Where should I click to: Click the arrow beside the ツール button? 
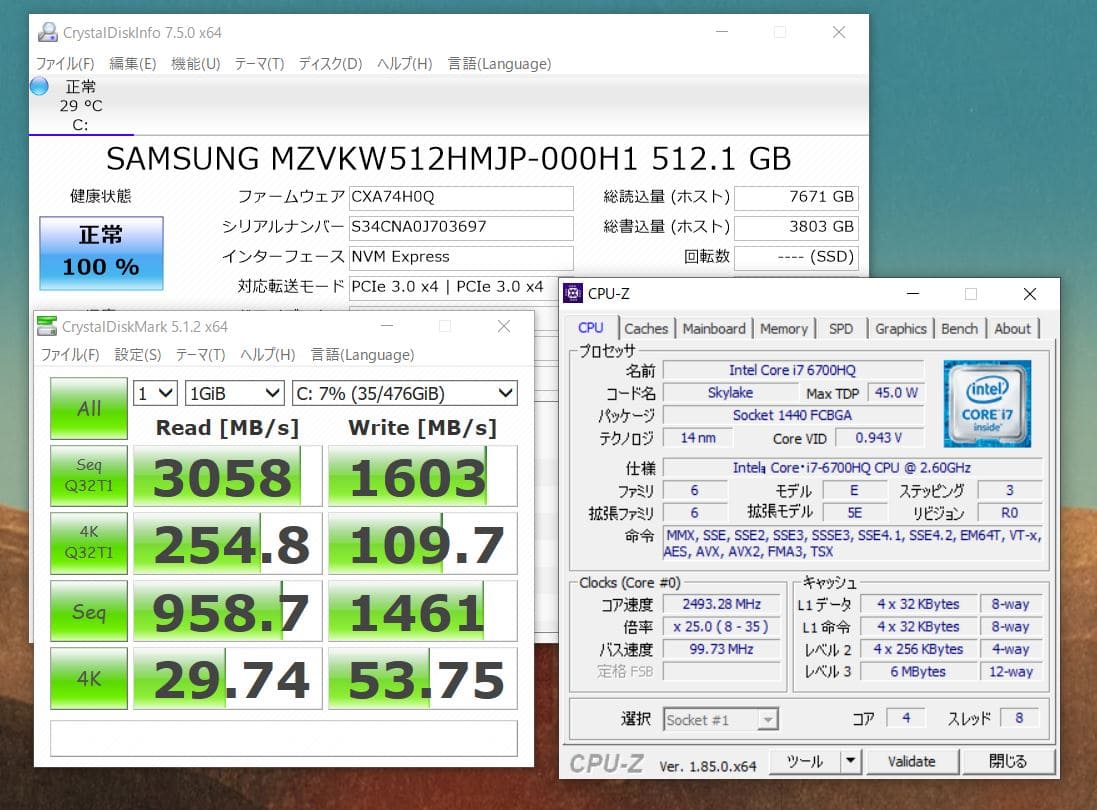click(x=850, y=761)
